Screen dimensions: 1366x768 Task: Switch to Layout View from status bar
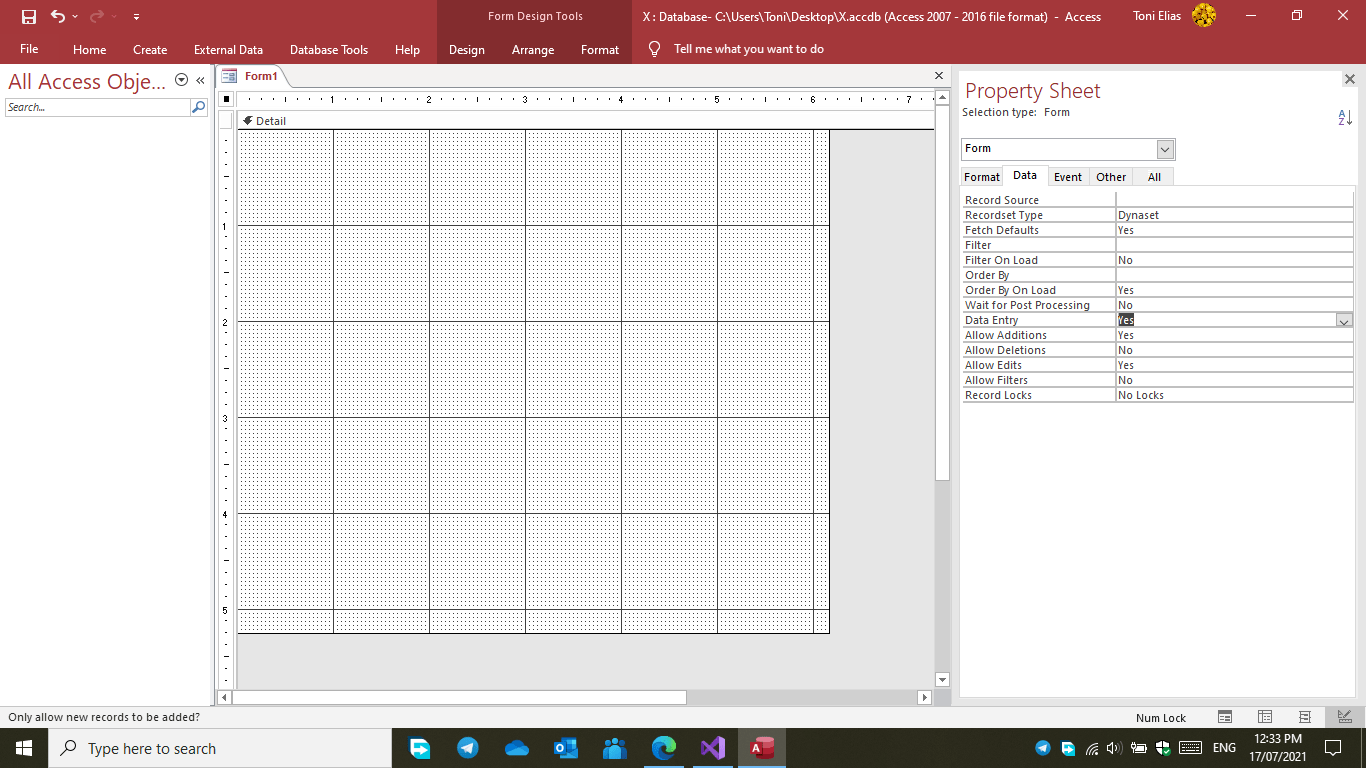point(1305,717)
